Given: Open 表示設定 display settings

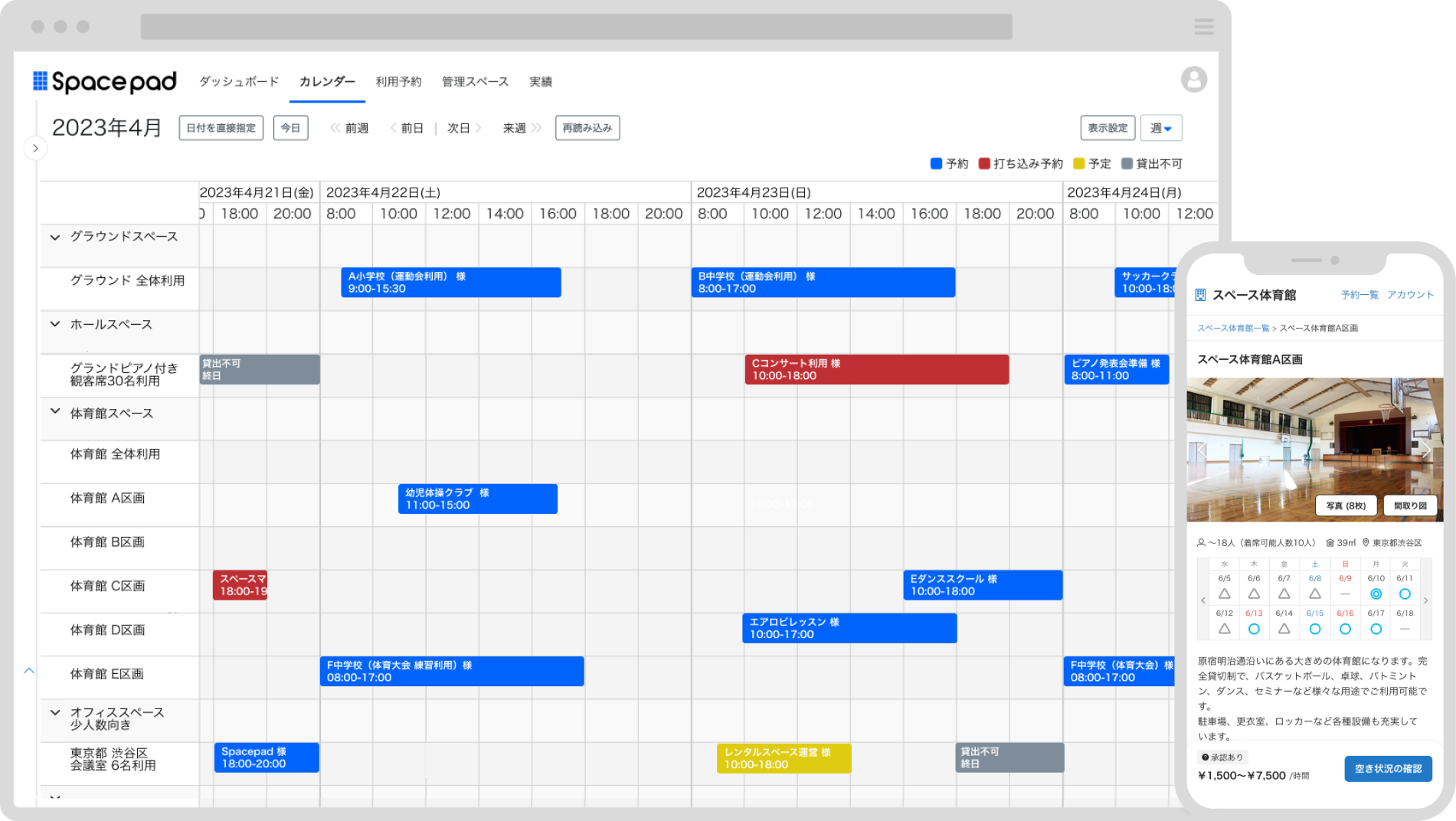Looking at the screenshot, I should (x=1108, y=128).
